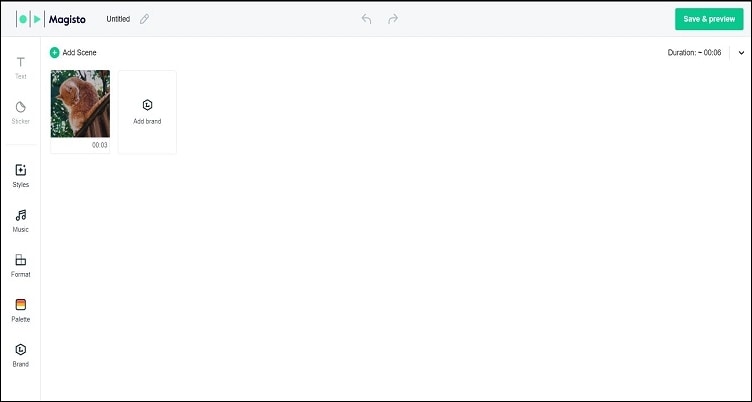Click the Add Scene text label
Image resolution: width=752 pixels, height=402 pixels.
80,53
